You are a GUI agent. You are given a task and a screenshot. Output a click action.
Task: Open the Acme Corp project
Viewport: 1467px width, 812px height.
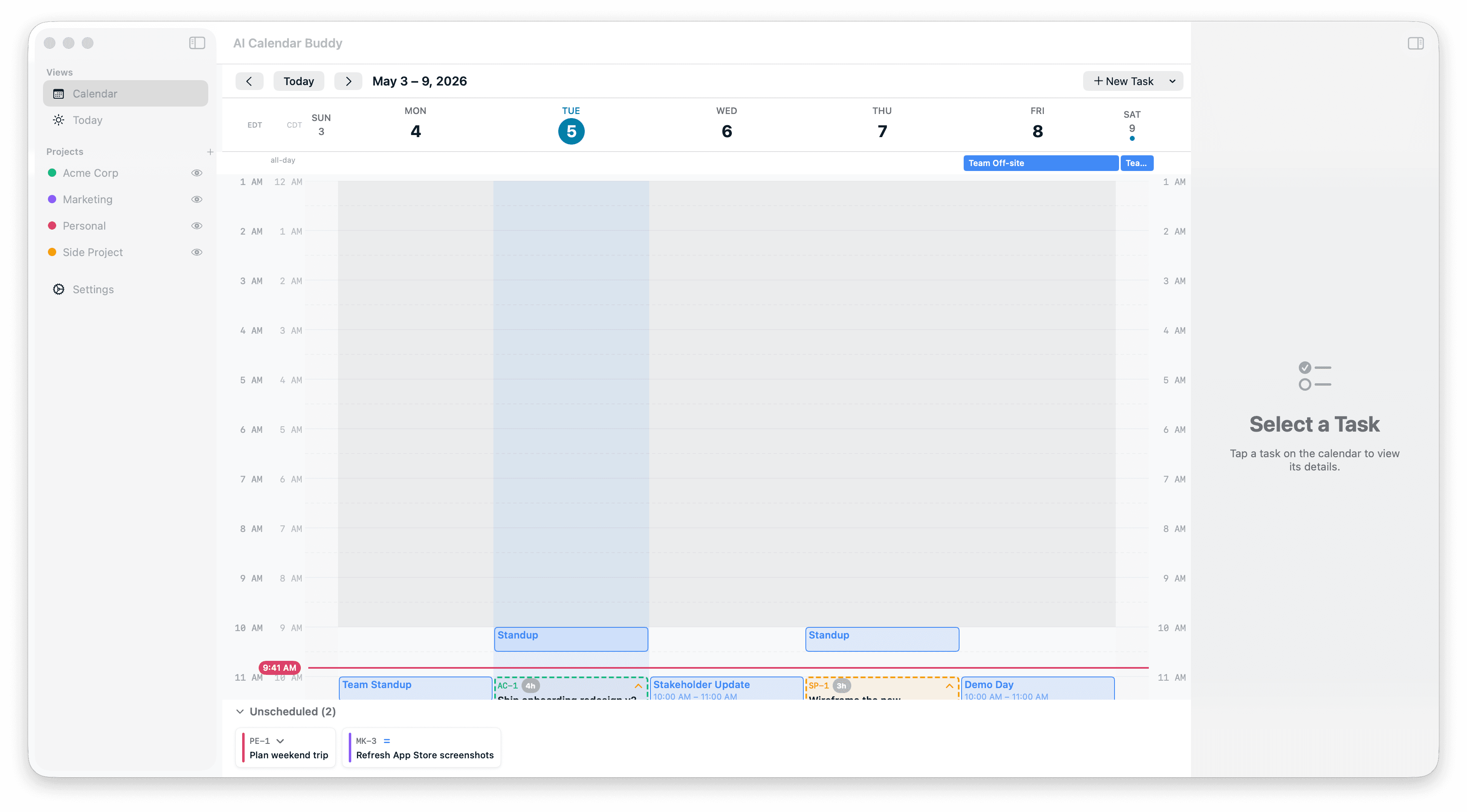[x=90, y=173]
